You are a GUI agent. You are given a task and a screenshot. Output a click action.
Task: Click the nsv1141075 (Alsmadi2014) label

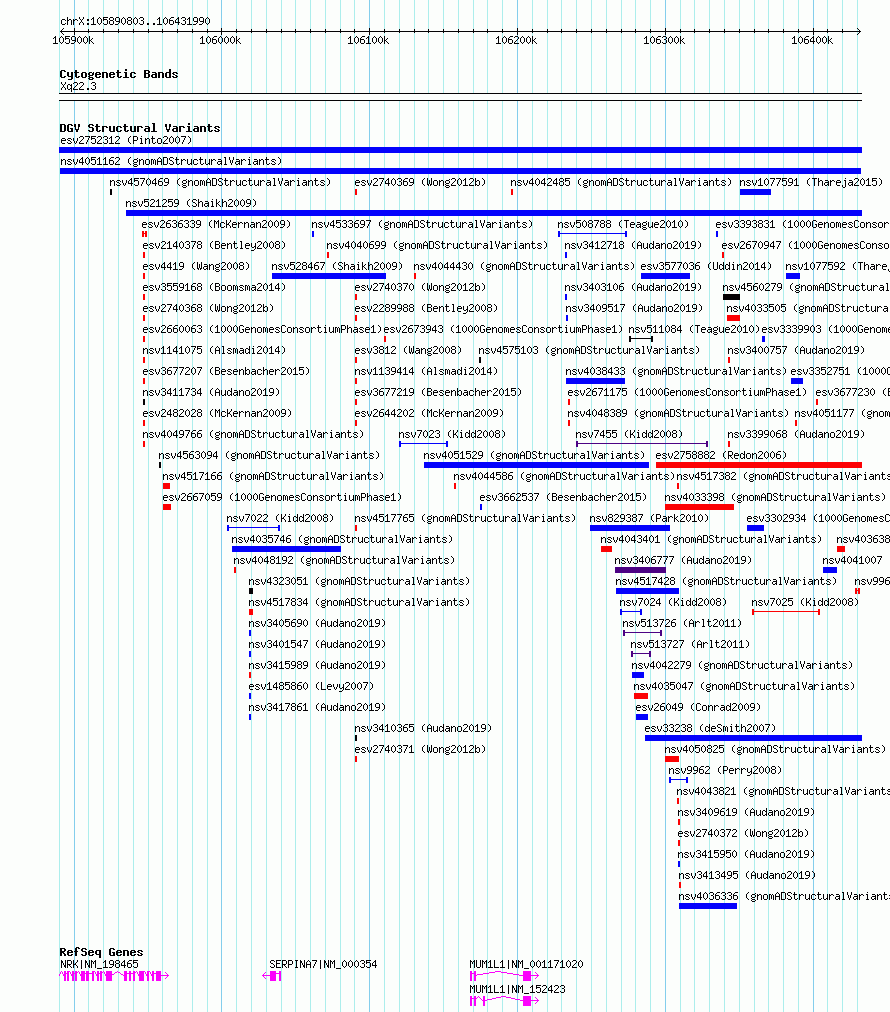(x=214, y=350)
